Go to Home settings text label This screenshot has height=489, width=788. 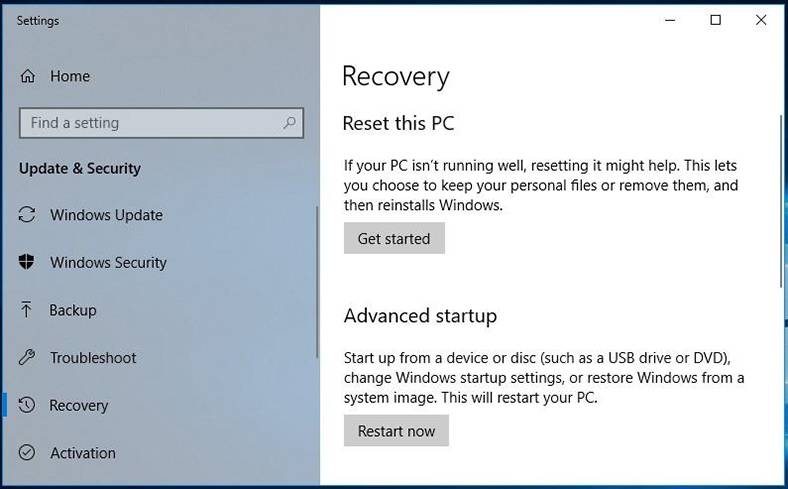click(70, 76)
